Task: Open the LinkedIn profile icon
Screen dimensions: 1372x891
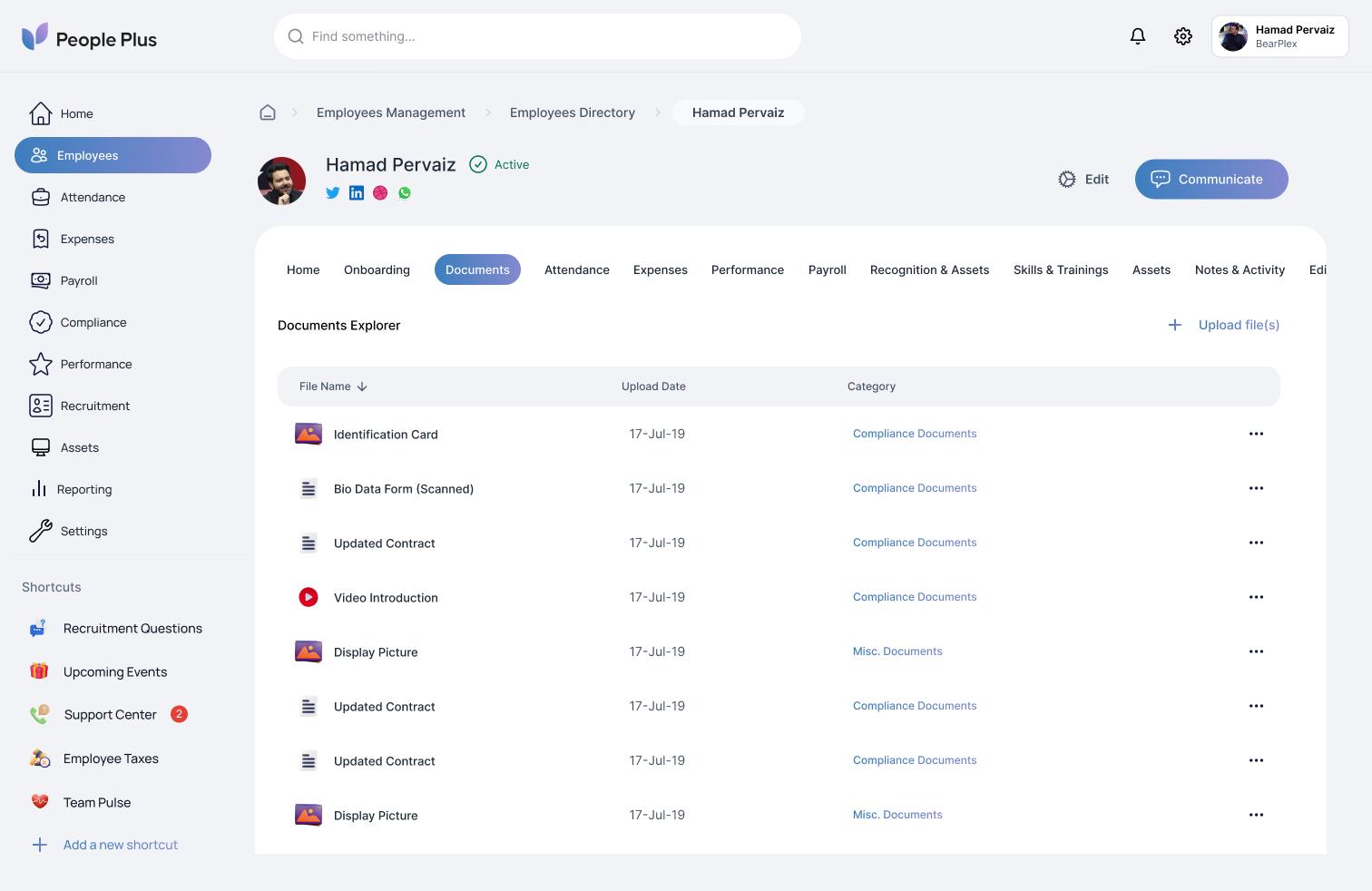Action: (x=357, y=192)
